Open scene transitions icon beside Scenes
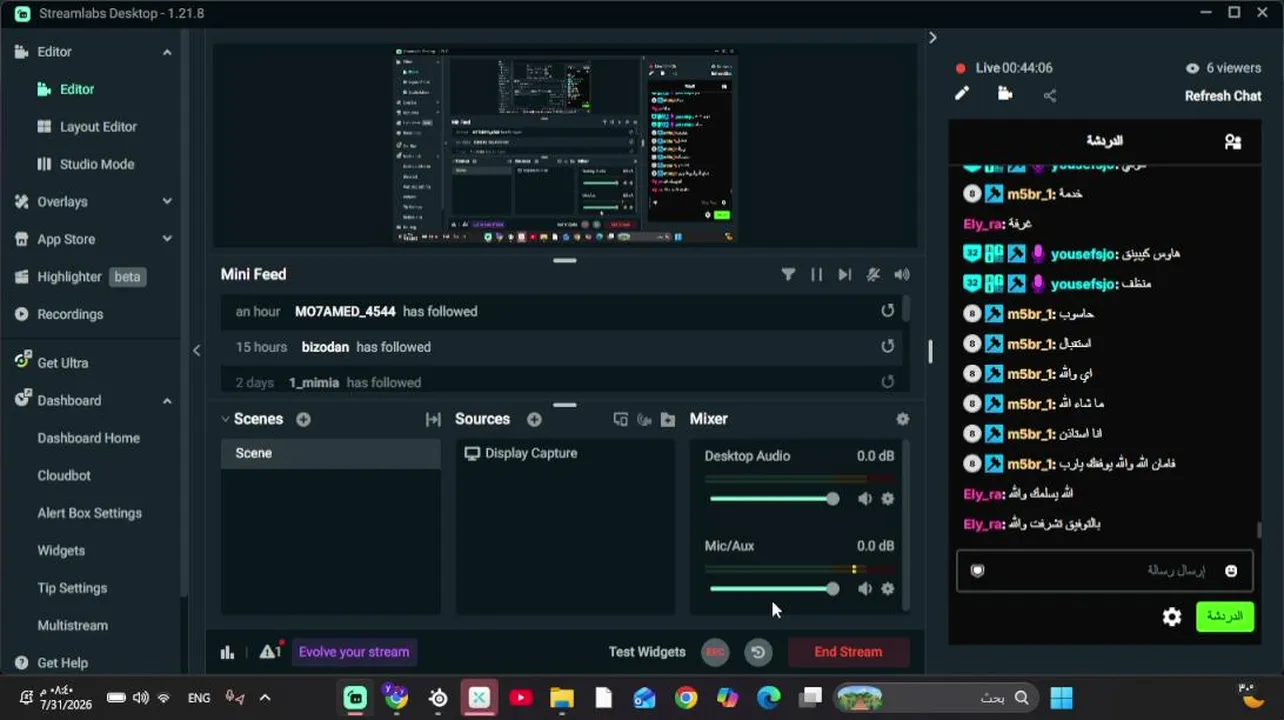This screenshot has height=720, width=1284. point(433,419)
